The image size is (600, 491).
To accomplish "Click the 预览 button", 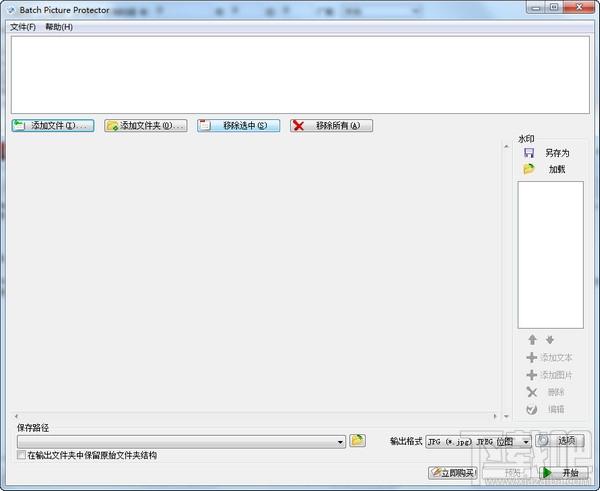I will 510,473.
